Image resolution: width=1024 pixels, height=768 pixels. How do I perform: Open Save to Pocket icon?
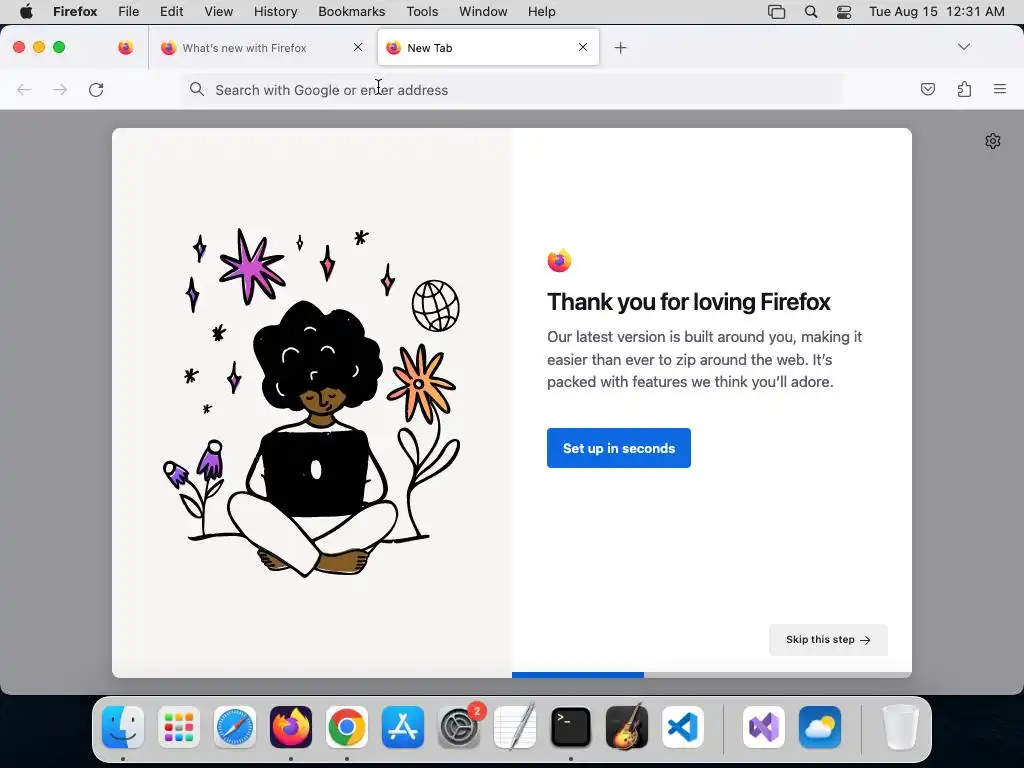(x=927, y=89)
